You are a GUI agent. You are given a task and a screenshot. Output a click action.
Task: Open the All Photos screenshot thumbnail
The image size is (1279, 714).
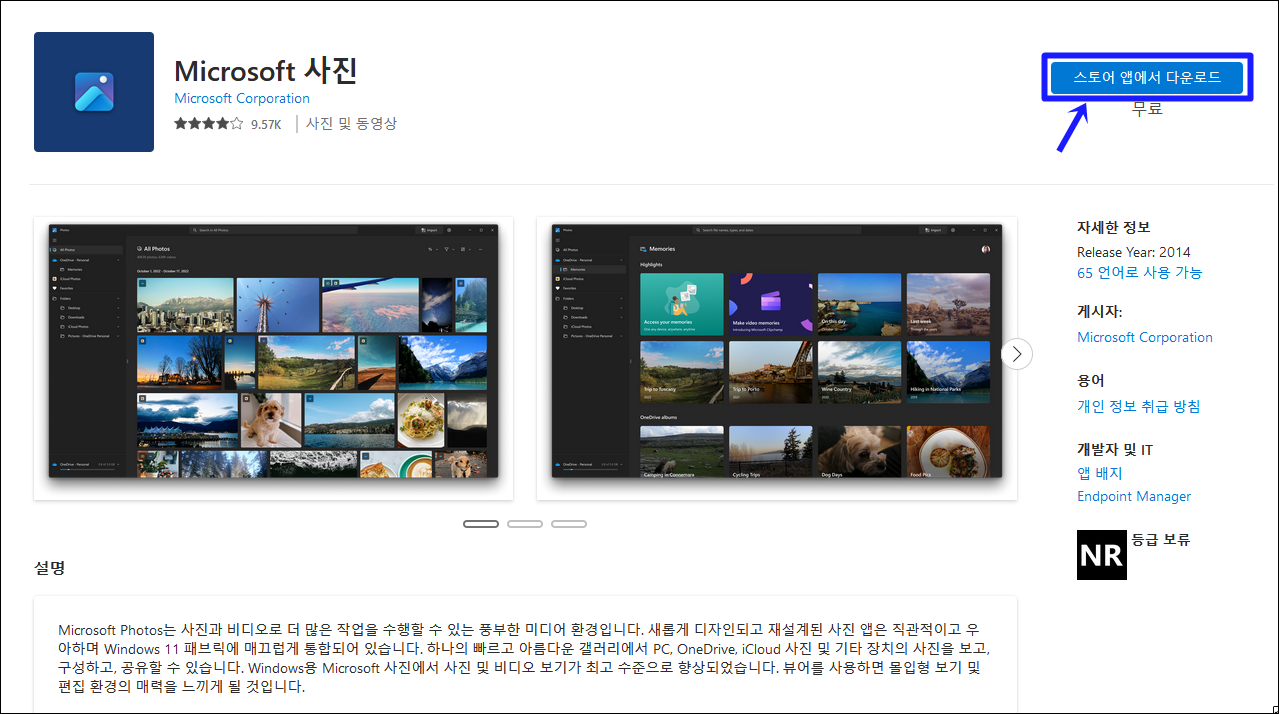pyautogui.click(x=273, y=358)
